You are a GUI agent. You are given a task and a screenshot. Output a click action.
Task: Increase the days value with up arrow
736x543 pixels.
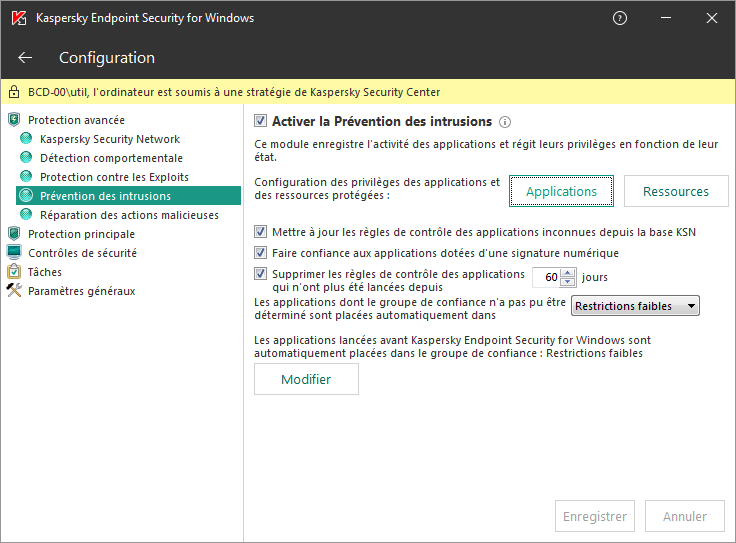568,273
